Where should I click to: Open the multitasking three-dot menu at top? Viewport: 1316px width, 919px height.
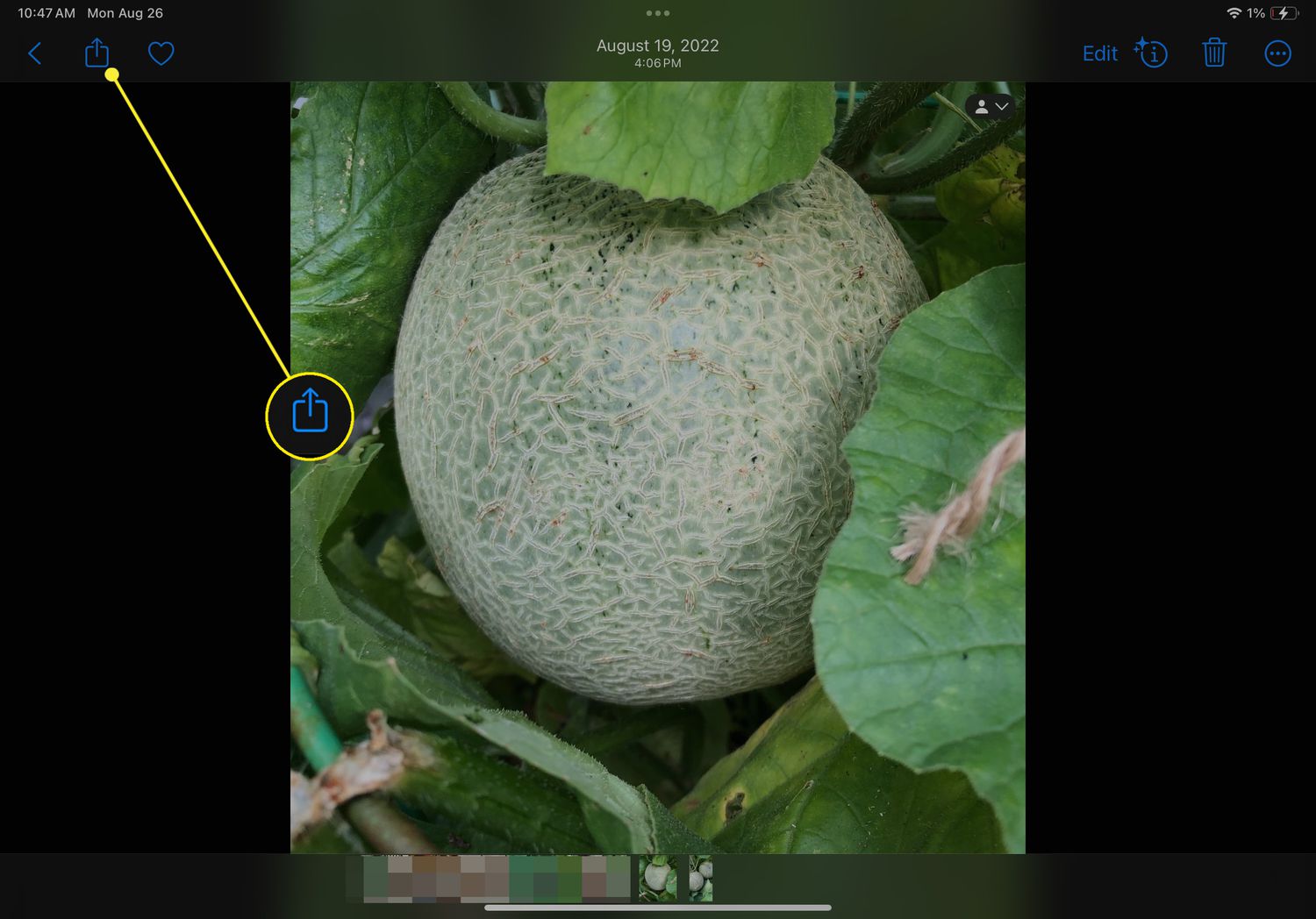pos(657,13)
